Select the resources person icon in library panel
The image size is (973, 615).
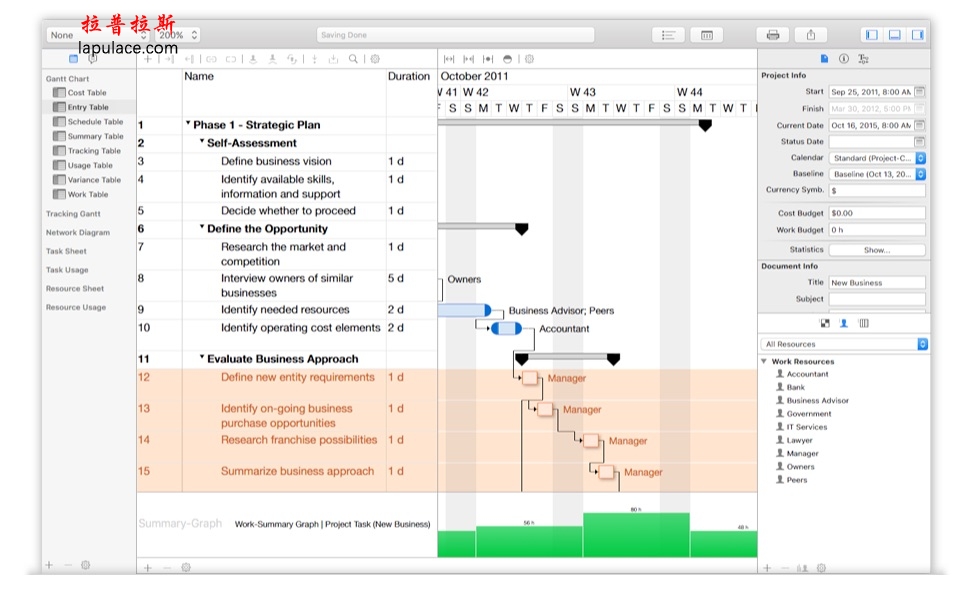[843, 323]
